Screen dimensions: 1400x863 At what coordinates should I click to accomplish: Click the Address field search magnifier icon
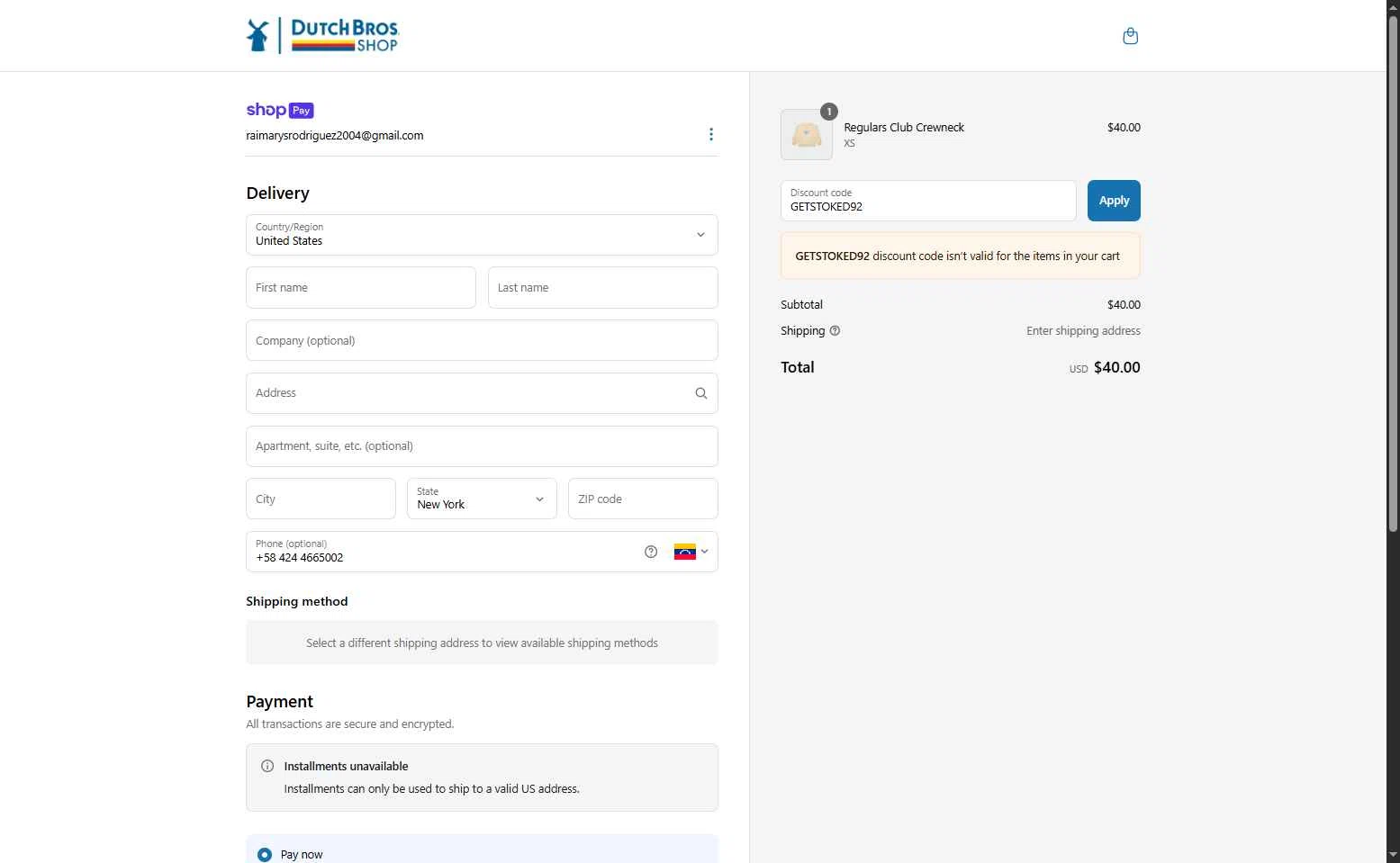(x=701, y=393)
